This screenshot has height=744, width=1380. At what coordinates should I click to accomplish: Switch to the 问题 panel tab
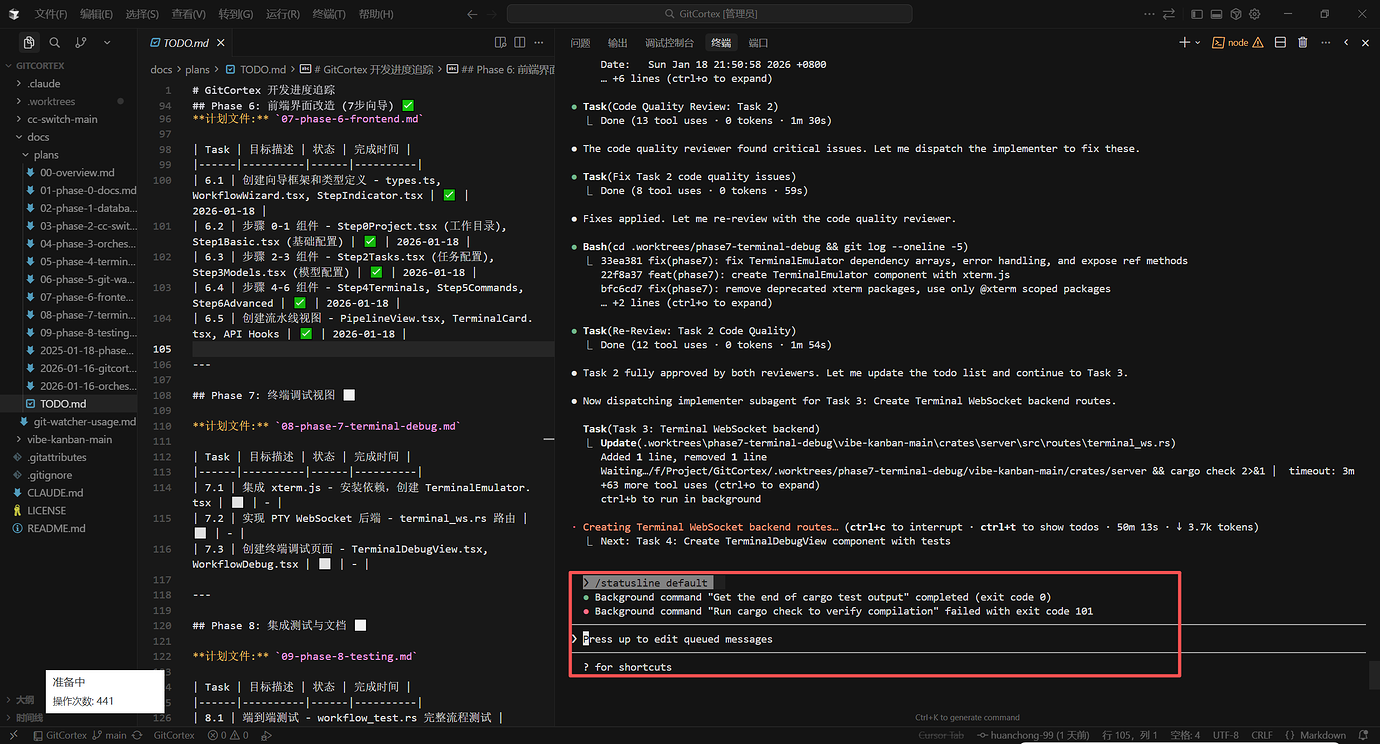click(x=580, y=43)
